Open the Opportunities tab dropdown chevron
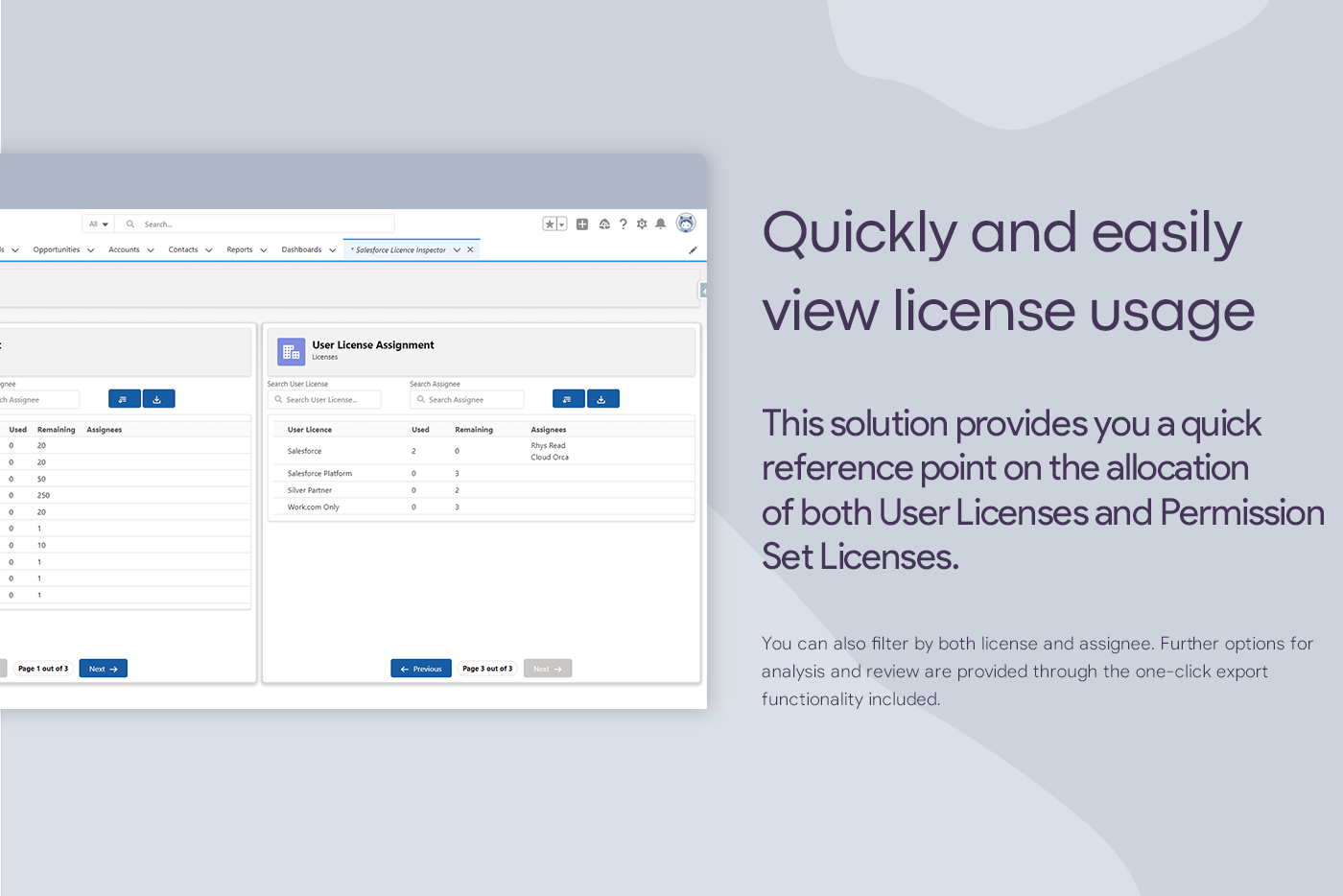The image size is (1343, 896). (90, 248)
